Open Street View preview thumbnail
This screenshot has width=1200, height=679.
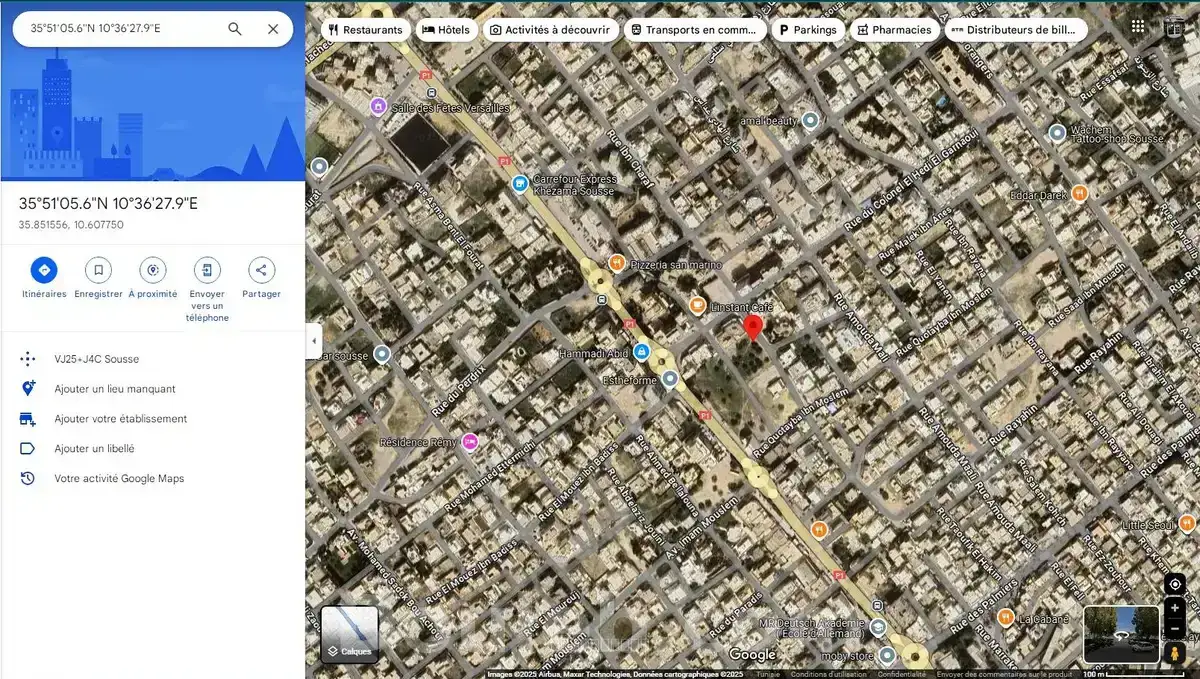point(1118,634)
